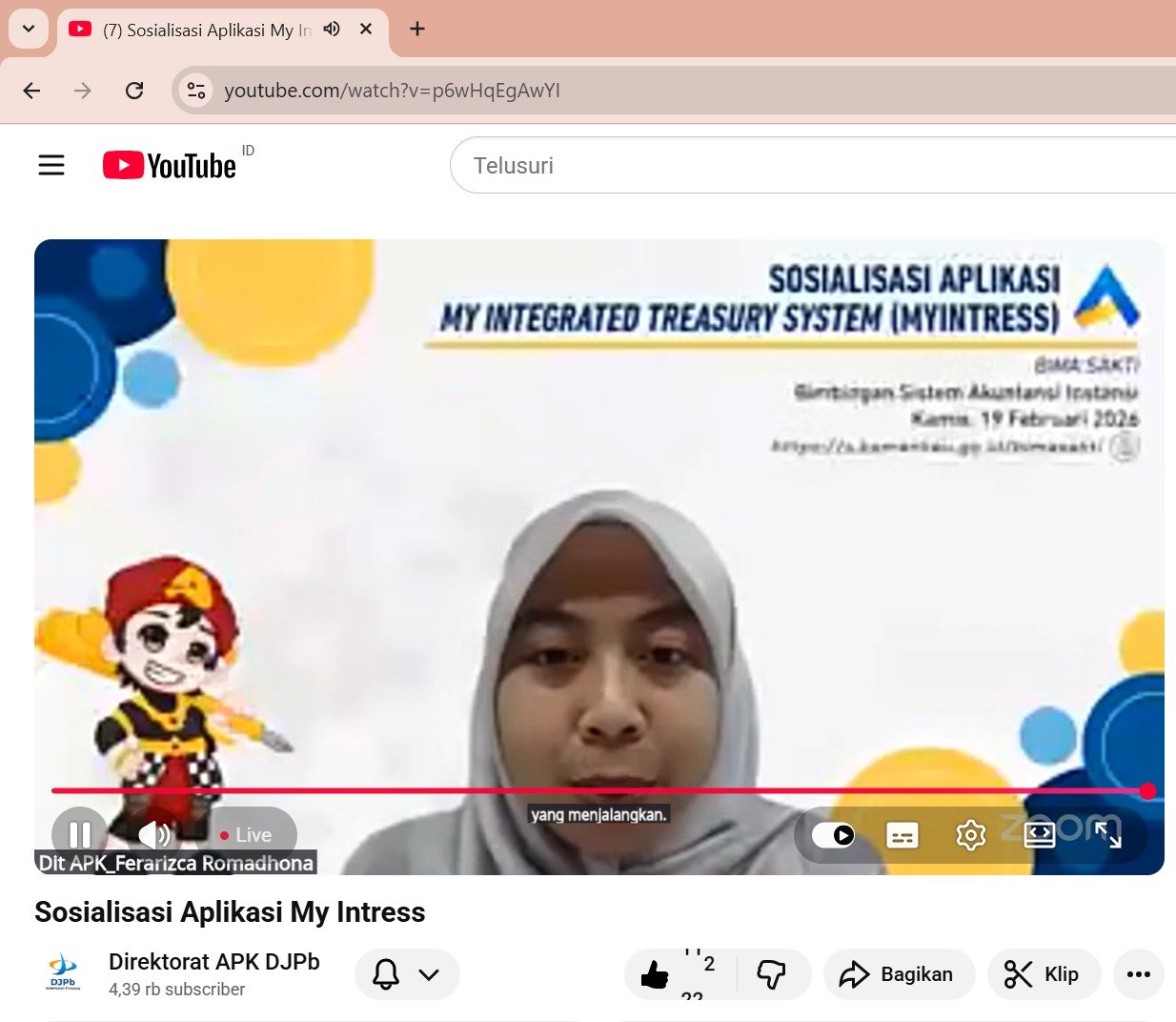The image size is (1176, 1022).
Task: Pause the live video playback
Action: tap(80, 835)
